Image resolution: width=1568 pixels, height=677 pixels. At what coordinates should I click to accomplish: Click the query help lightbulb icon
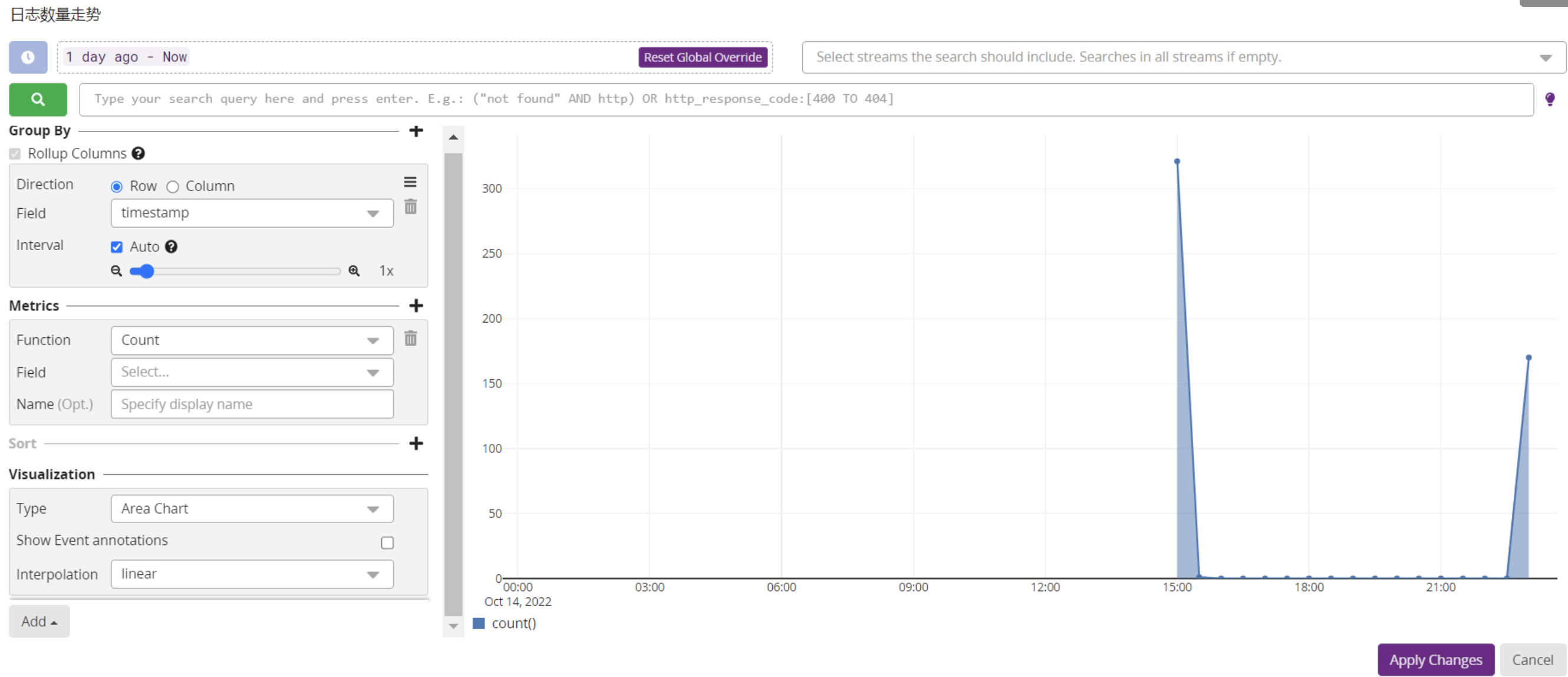(1550, 99)
